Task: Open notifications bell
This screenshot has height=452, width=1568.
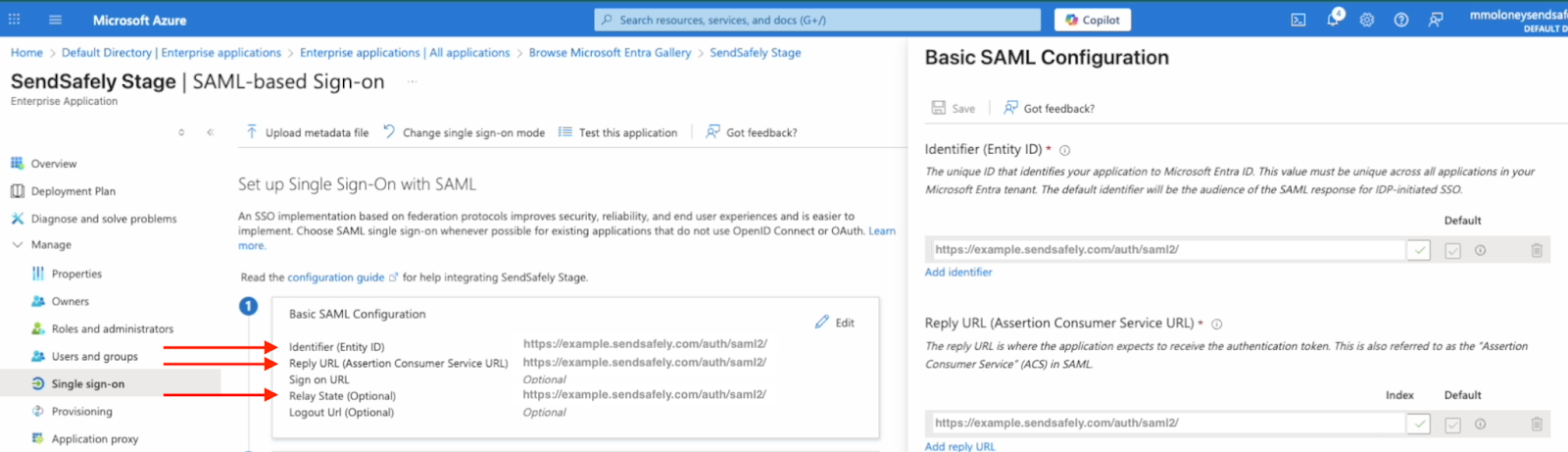Action: pyautogui.click(x=1333, y=19)
